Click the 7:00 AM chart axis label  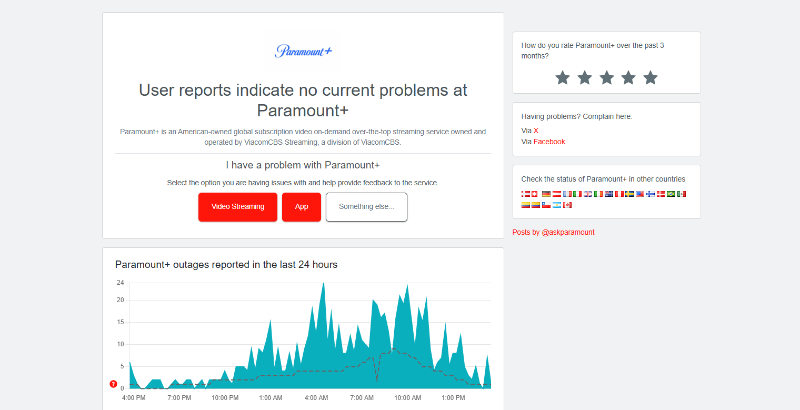coord(362,397)
